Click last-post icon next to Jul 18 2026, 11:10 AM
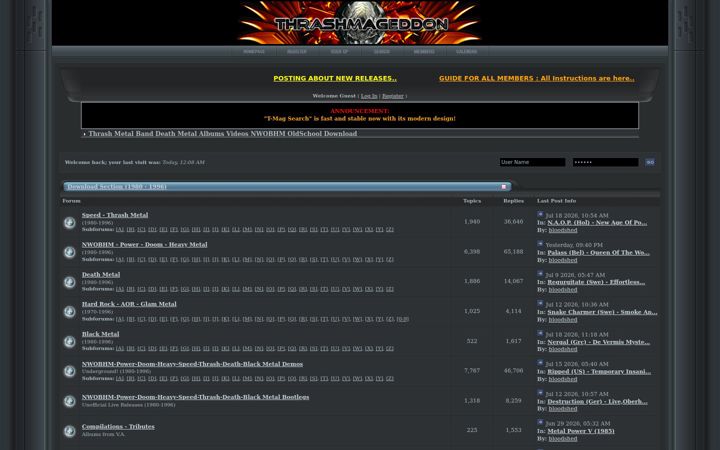 click(x=540, y=333)
